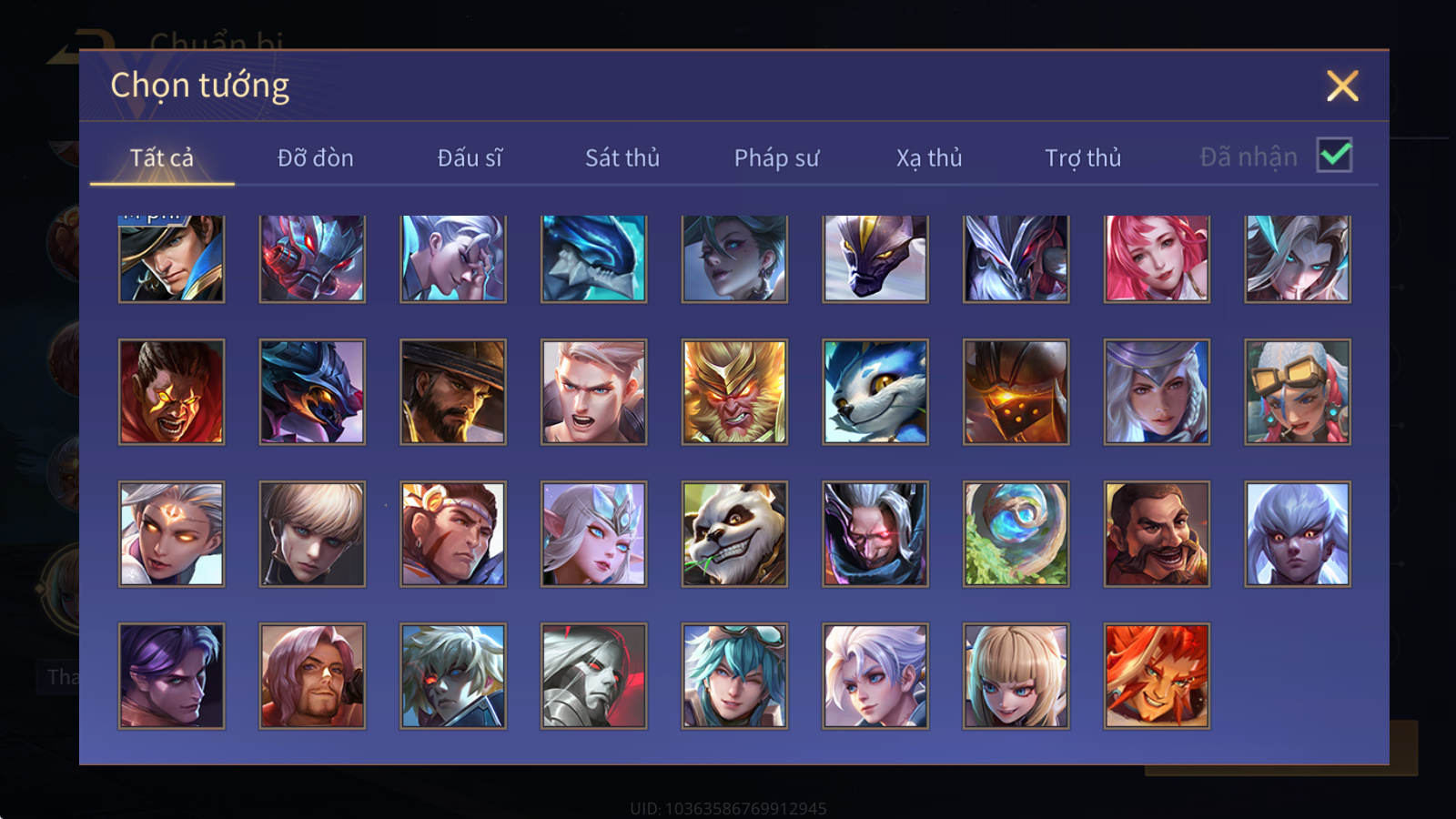Image resolution: width=1456 pixels, height=819 pixels.
Task: Pick the mustached man with dark beard
Action: point(1157,534)
